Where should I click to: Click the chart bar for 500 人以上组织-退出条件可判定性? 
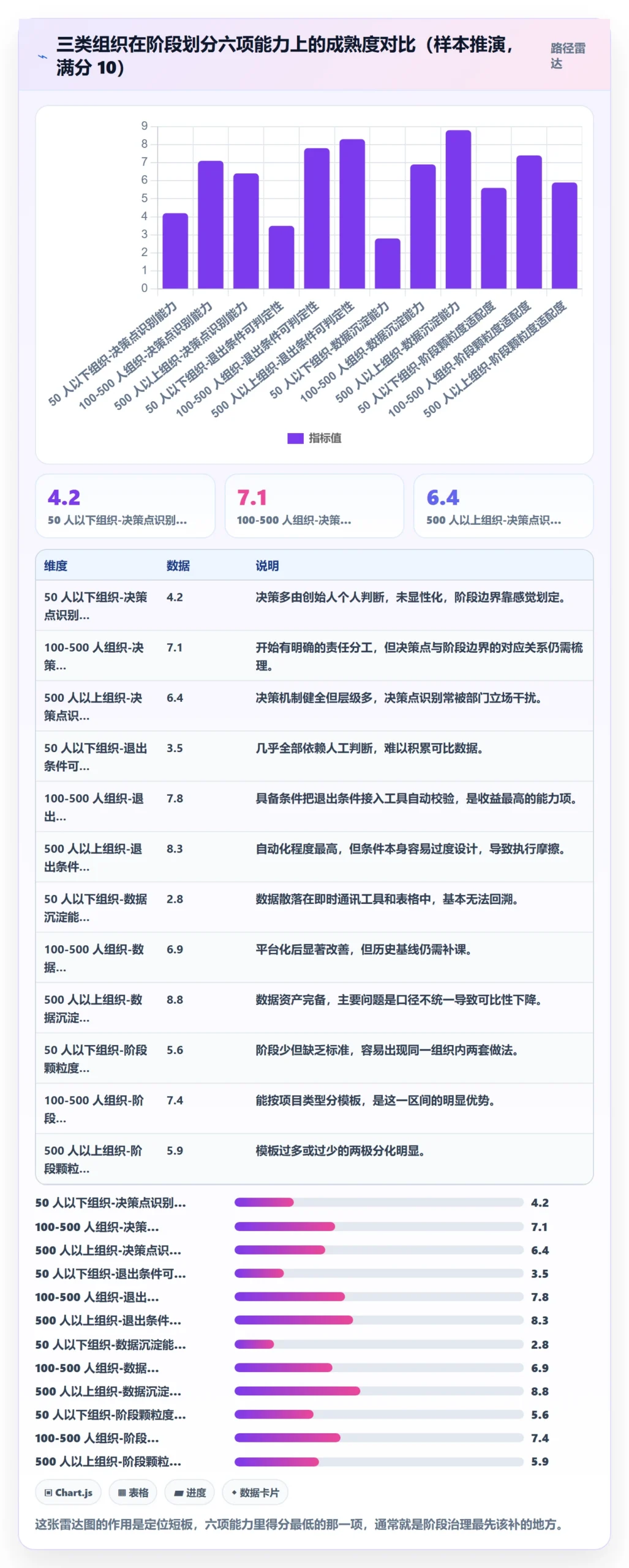[x=352, y=214]
